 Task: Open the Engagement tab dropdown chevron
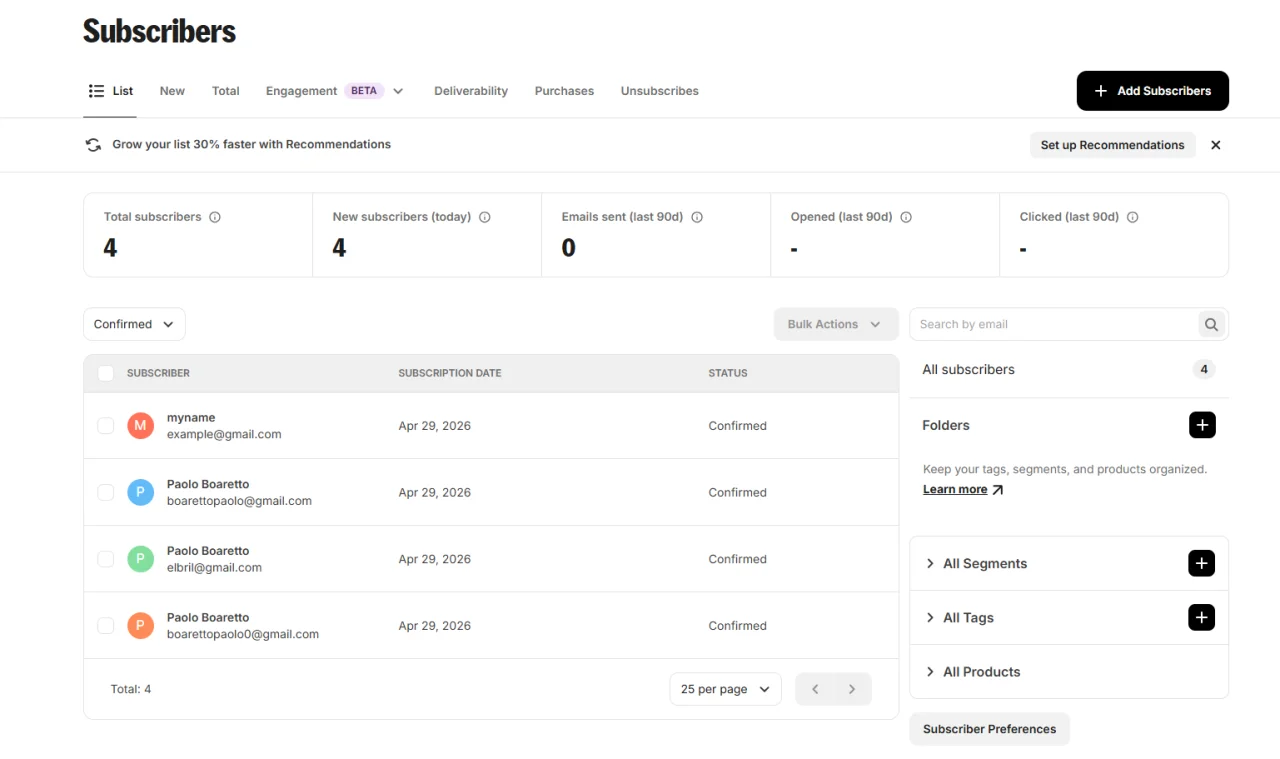[398, 91]
